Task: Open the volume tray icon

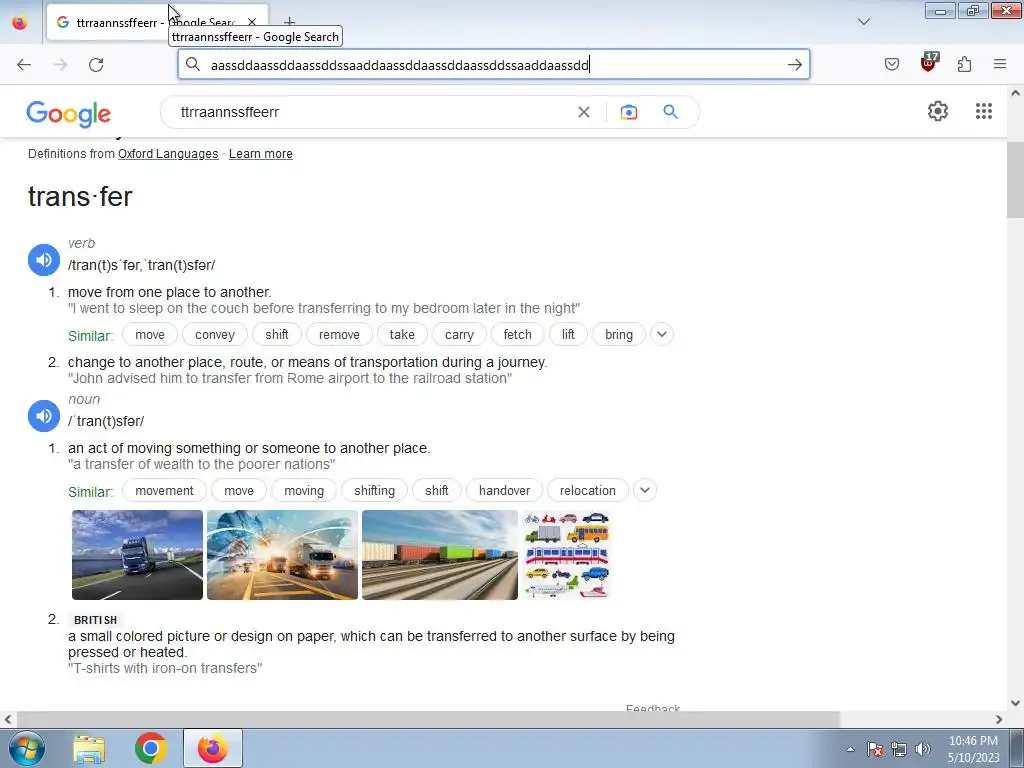Action: click(922, 750)
